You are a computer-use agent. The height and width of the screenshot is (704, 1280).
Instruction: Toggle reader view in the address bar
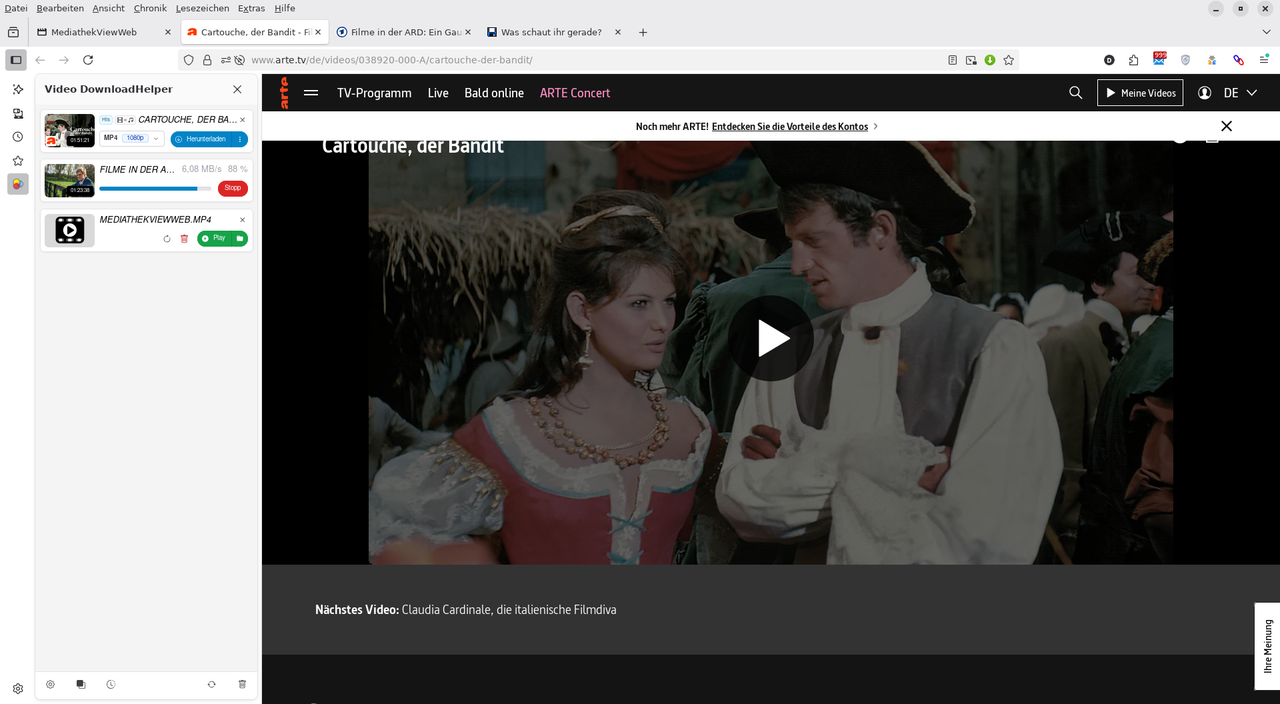pos(953,60)
